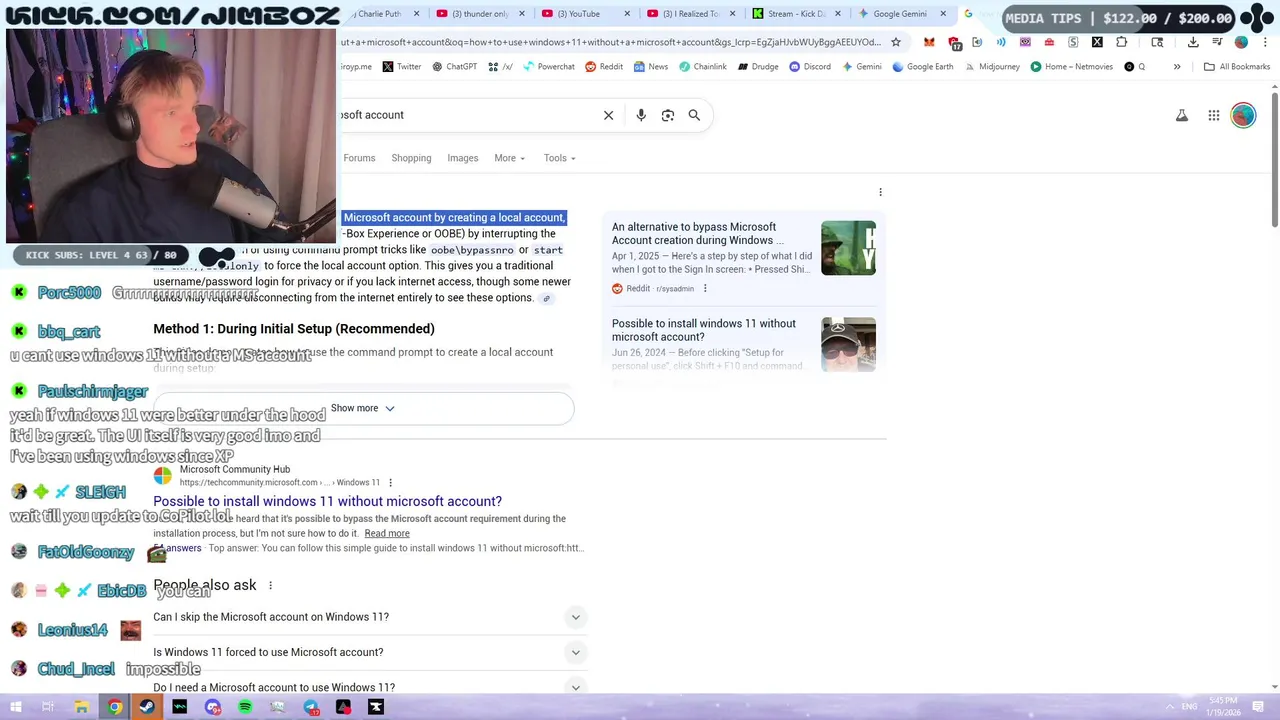Open the Reddit result green thumbnail

click(x=848, y=248)
